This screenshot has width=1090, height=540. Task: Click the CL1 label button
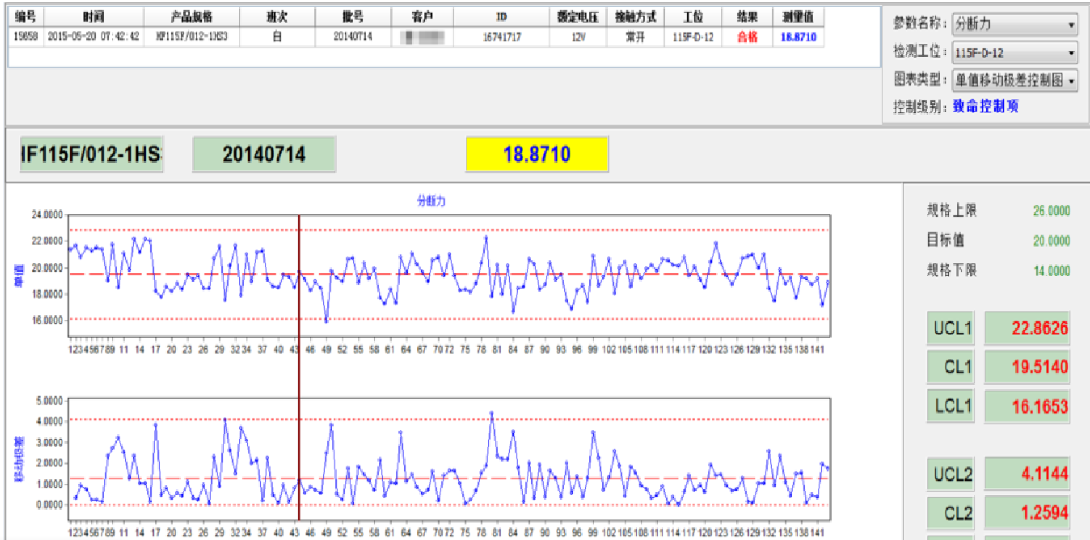(x=951, y=367)
